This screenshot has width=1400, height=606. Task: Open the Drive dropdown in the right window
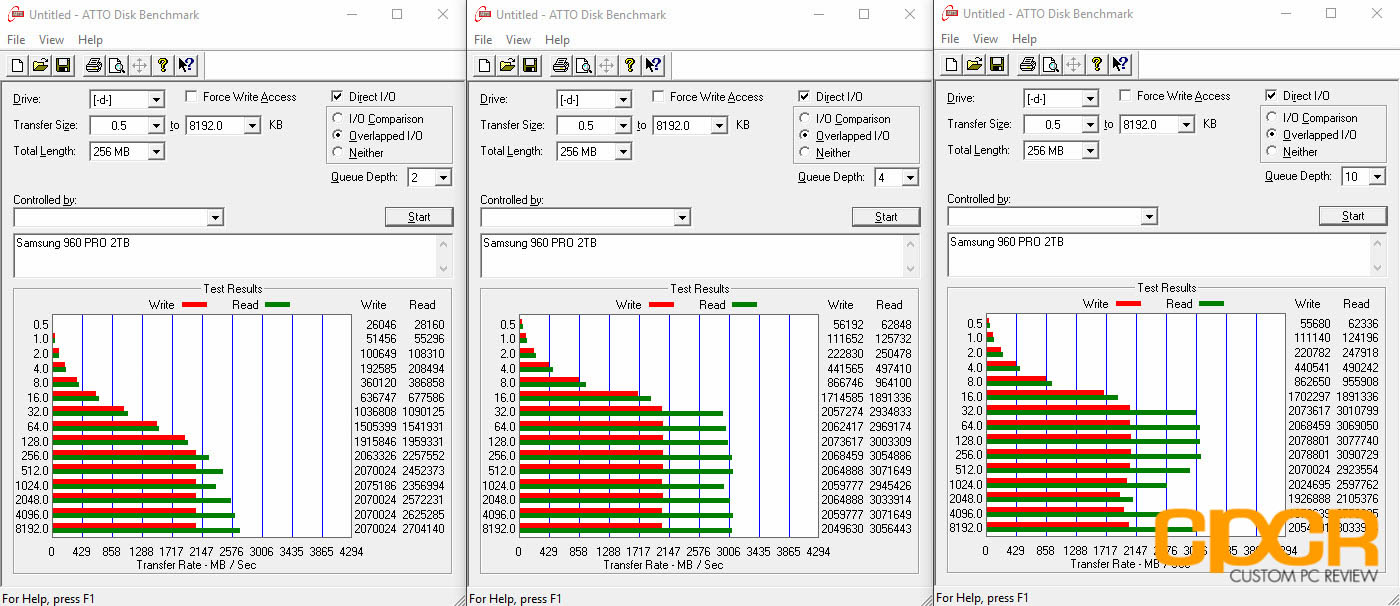coord(1090,98)
